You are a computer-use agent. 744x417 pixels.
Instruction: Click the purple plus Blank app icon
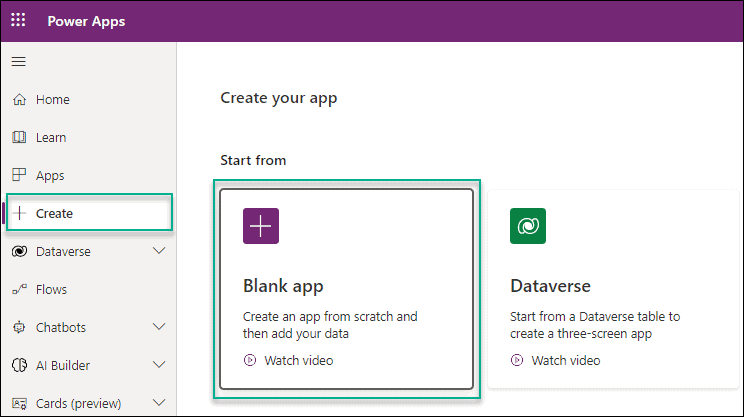[261, 226]
